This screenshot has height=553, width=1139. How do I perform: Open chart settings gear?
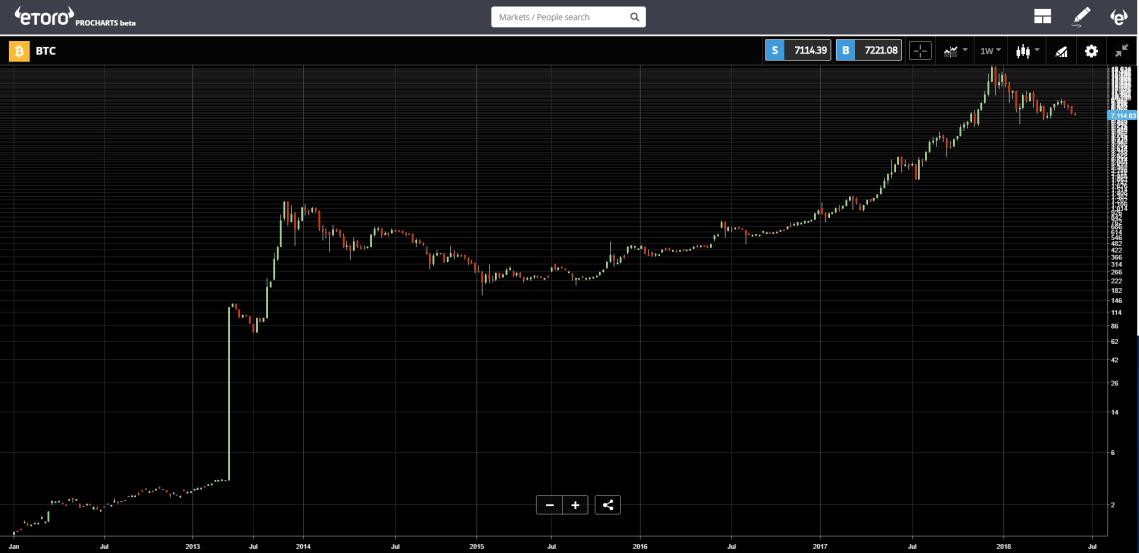[1091, 51]
